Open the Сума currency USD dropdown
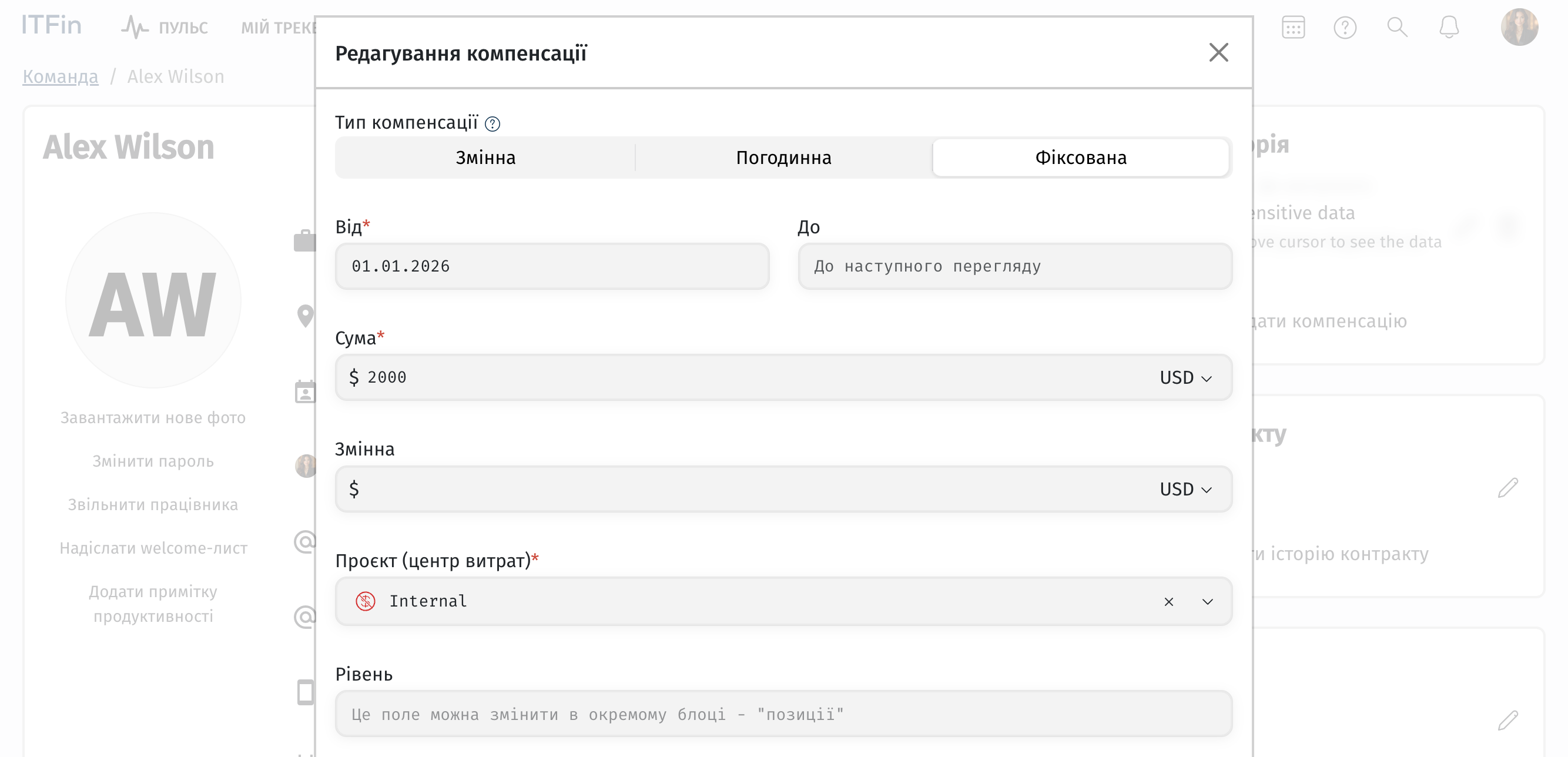The width and height of the screenshot is (1568, 757). 1186,378
